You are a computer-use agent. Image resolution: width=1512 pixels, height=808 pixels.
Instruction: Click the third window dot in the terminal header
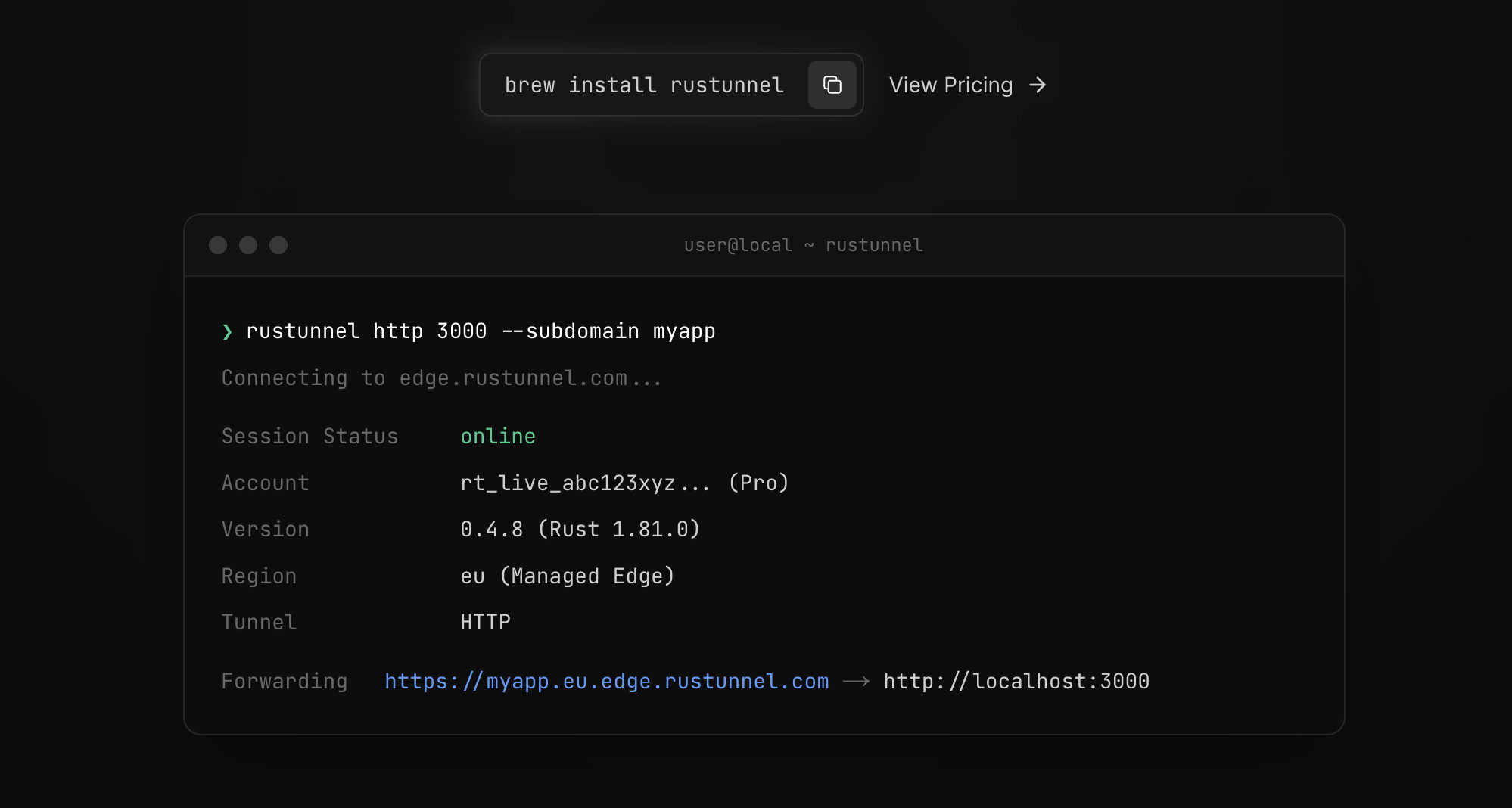[x=278, y=245]
